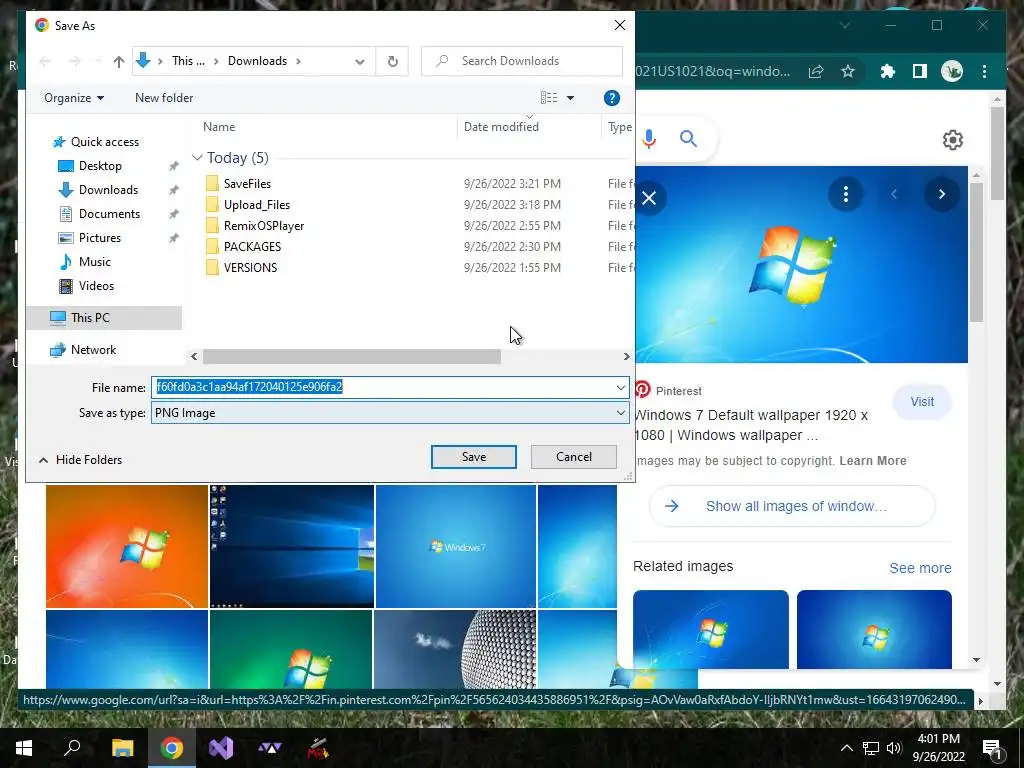This screenshot has height=768, width=1024.
Task: Click the Google voice search microphone
Action: point(649,138)
